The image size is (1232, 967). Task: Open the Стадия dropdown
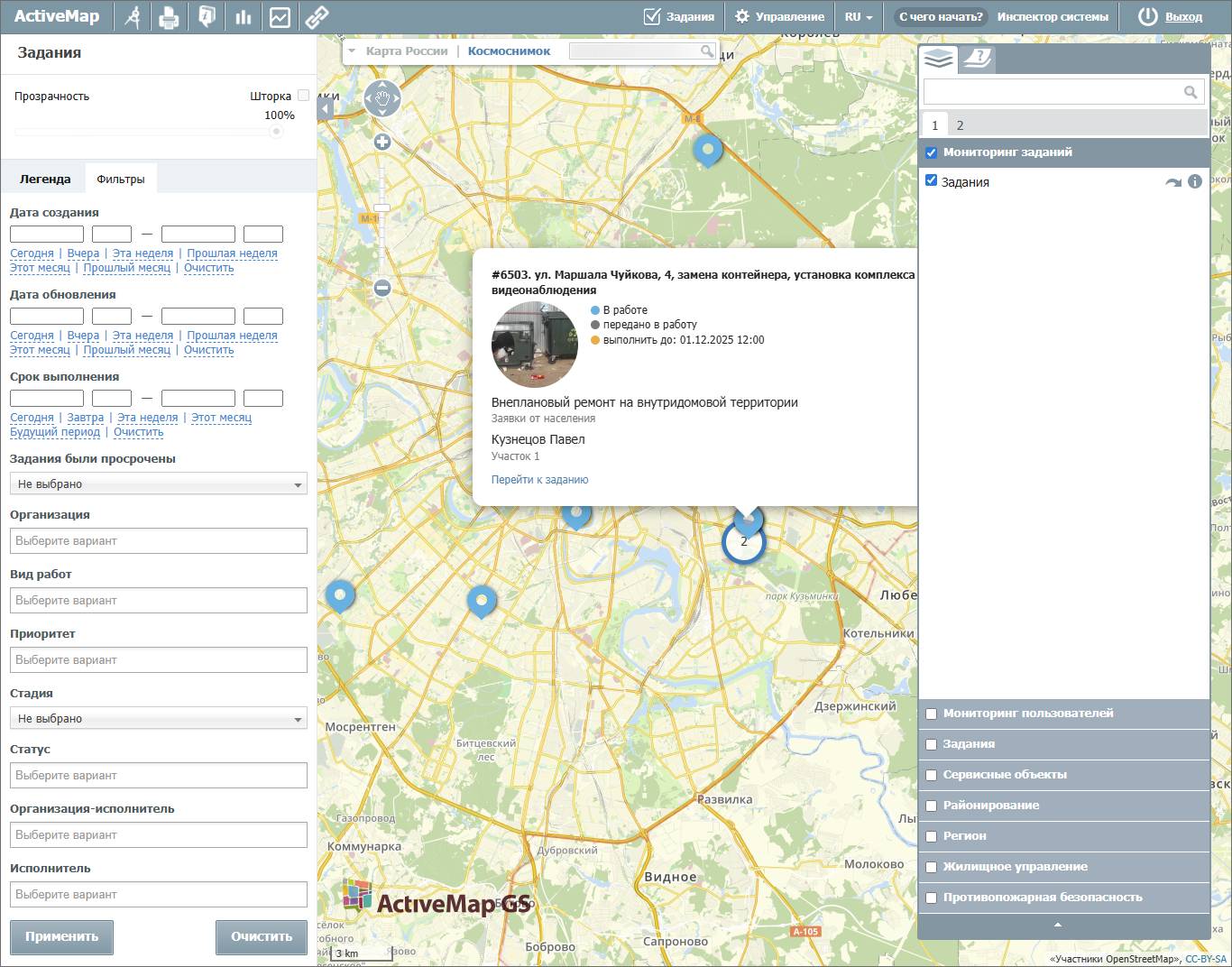159,719
